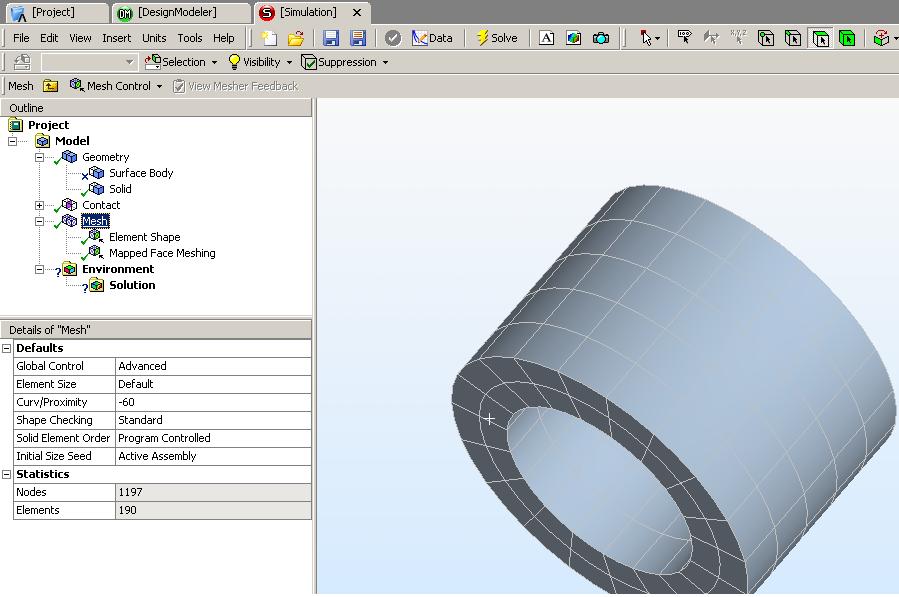Image resolution: width=899 pixels, height=597 pixels.
Task: Collapse the Statistics section in details
Action: 7,474
